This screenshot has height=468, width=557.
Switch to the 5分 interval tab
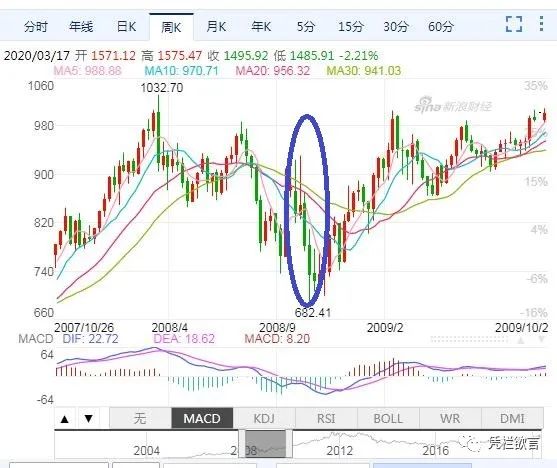point(305,27)
